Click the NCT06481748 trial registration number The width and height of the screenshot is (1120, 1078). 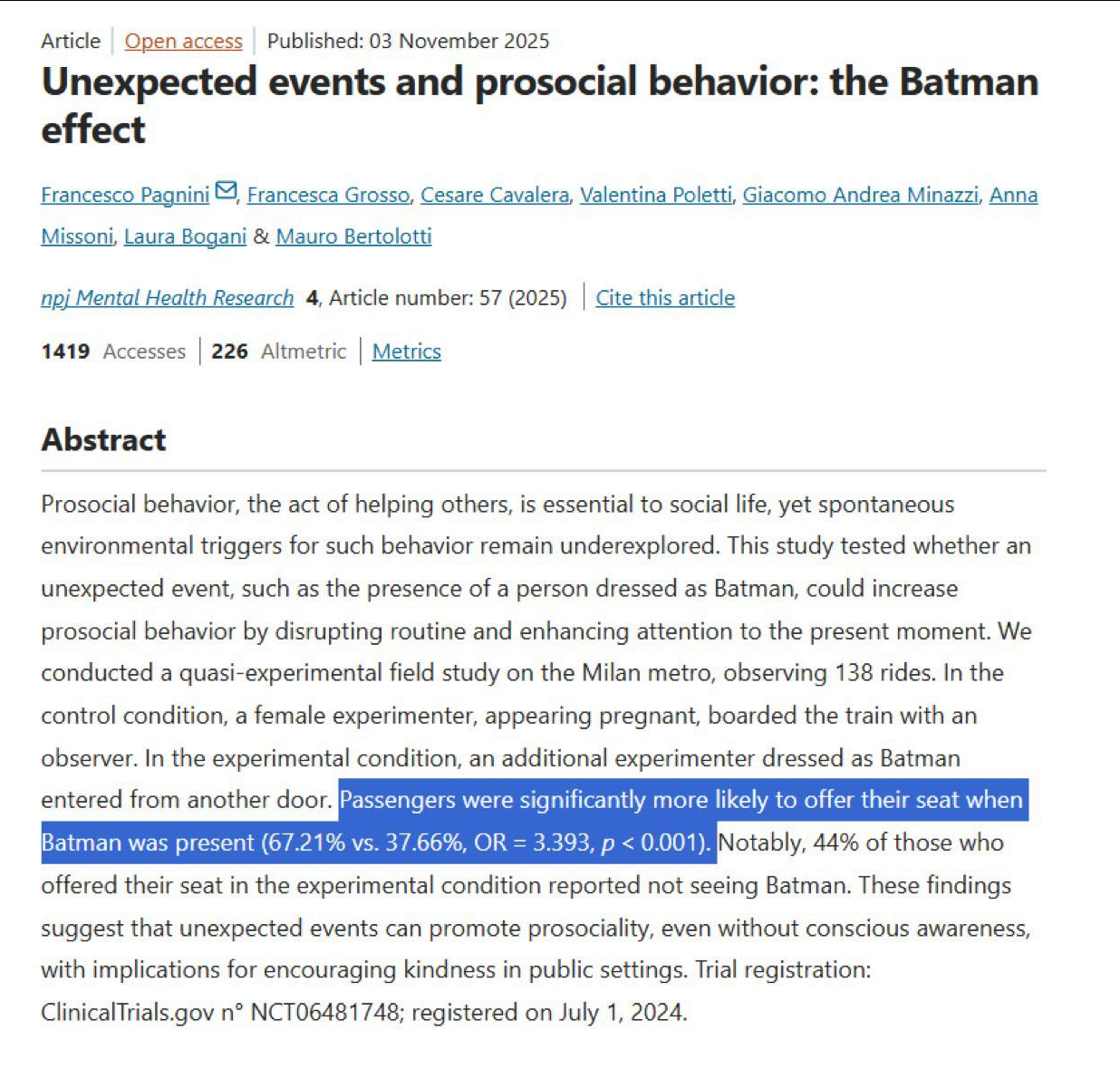pos(324,1012)
